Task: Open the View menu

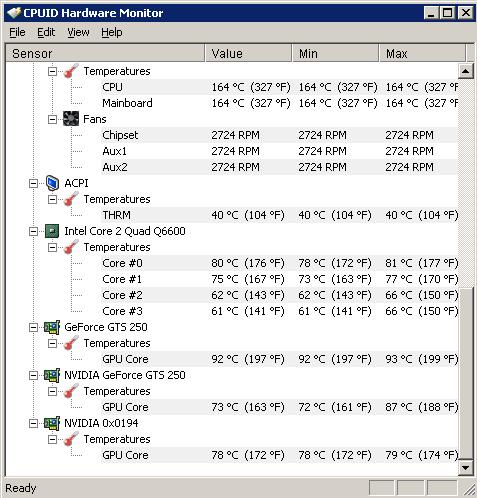Action: (x=78, y=32)
